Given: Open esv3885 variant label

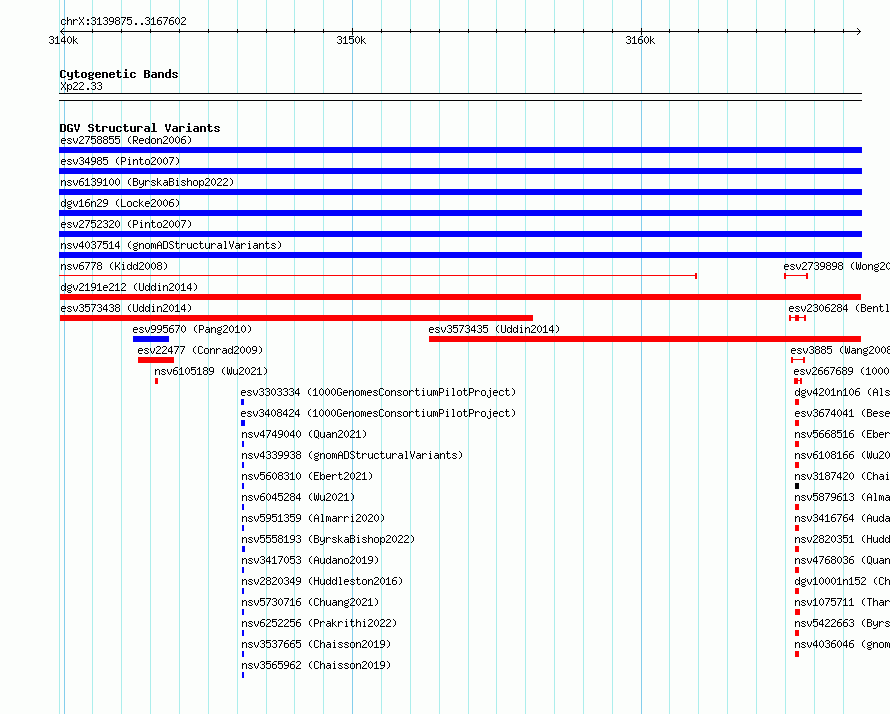Looking at the screenshot, I should click(840, 350).
